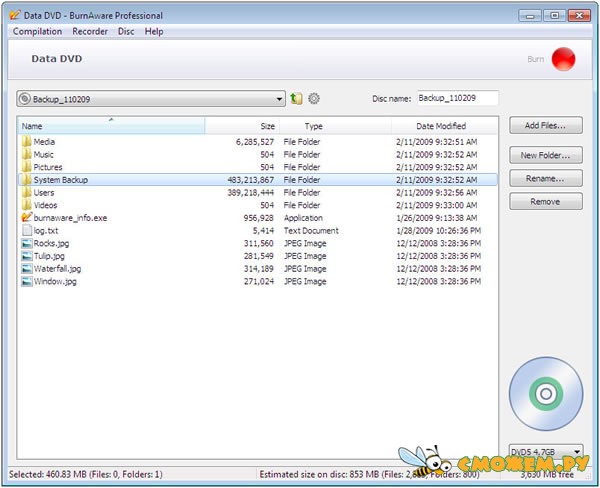This screenshot has width=600, height=488.
Task: Open the Recorder menu
Action: tap(90, 31)
